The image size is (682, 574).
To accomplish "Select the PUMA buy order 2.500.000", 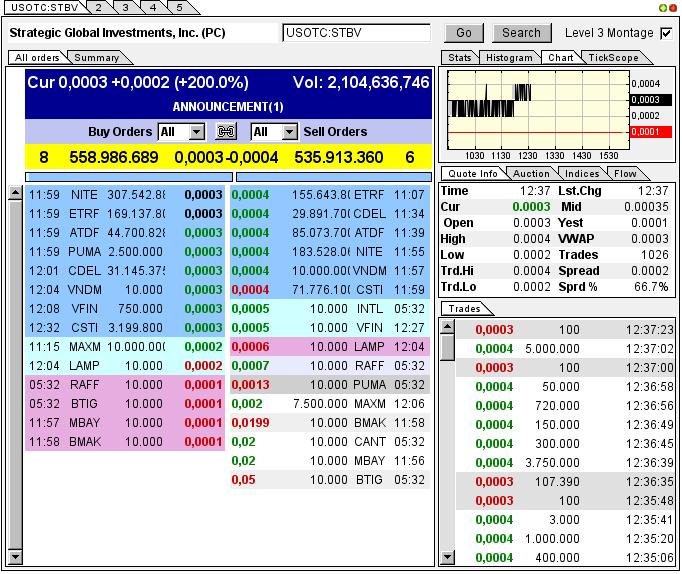I will coord(125,252).
